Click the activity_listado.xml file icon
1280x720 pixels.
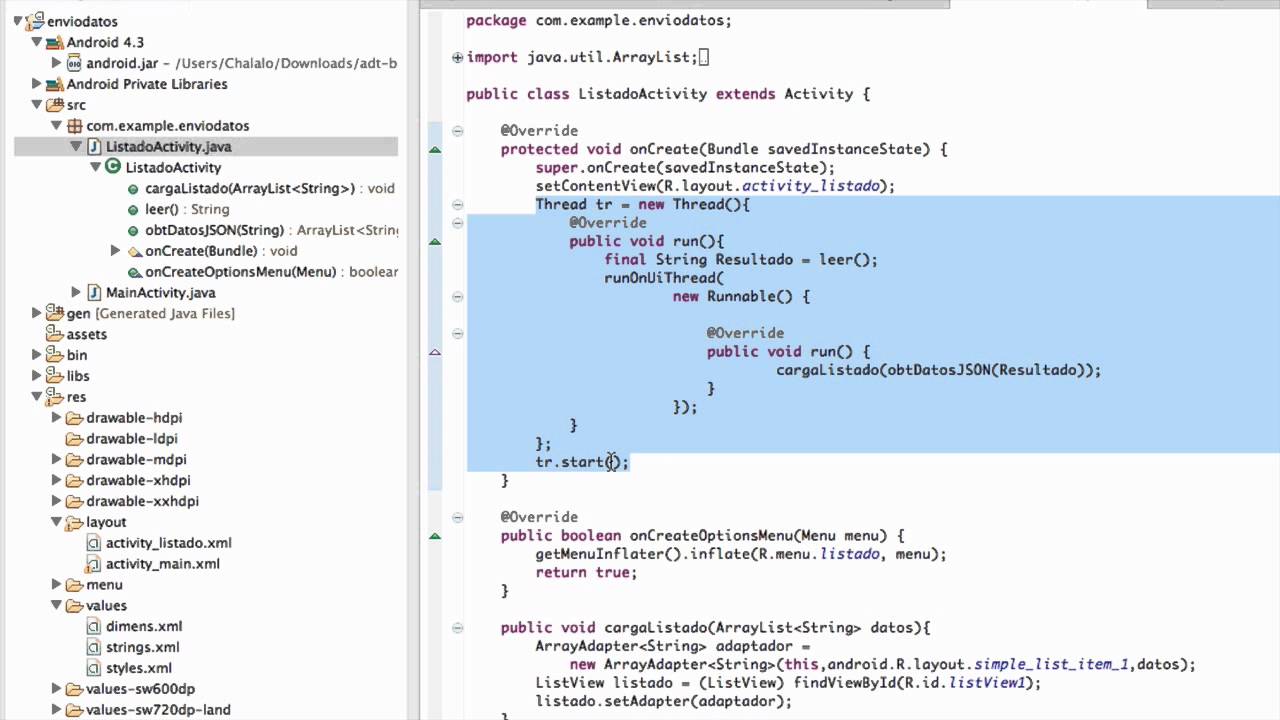pyautogui.click(x=94, y=543)
